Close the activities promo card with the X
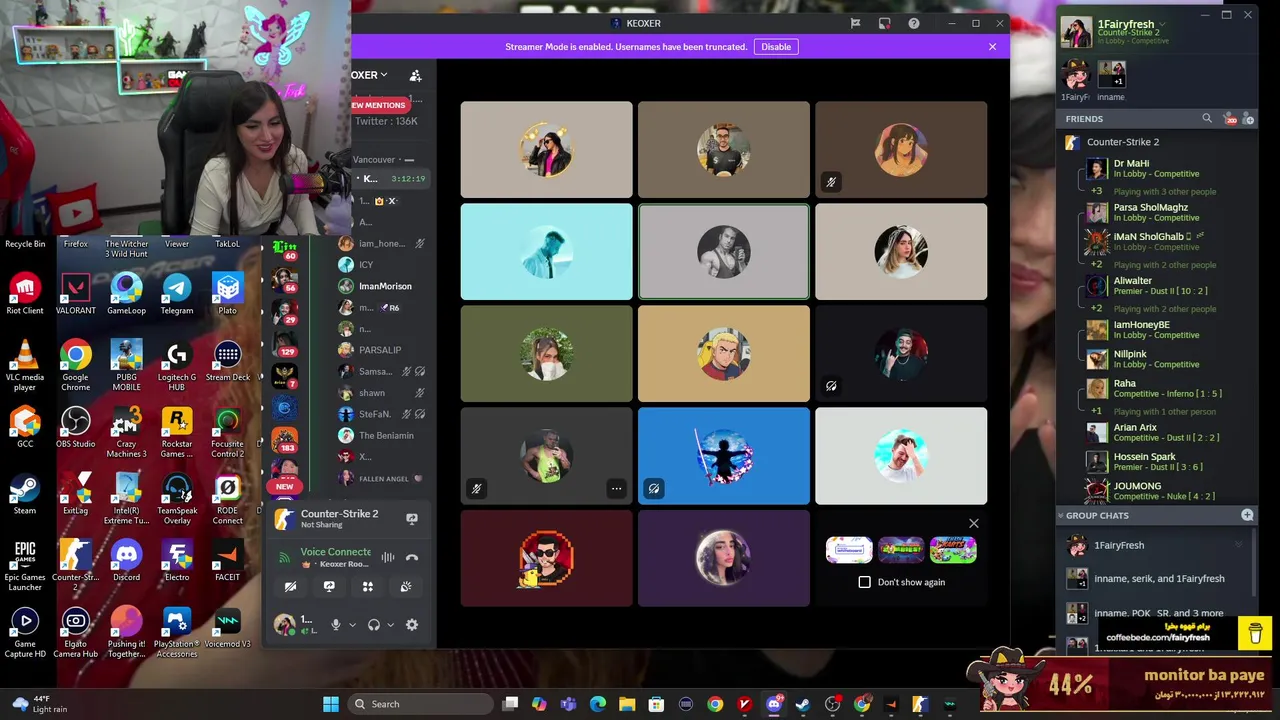This screenshot has height=720, width=1280. [974, 523]
